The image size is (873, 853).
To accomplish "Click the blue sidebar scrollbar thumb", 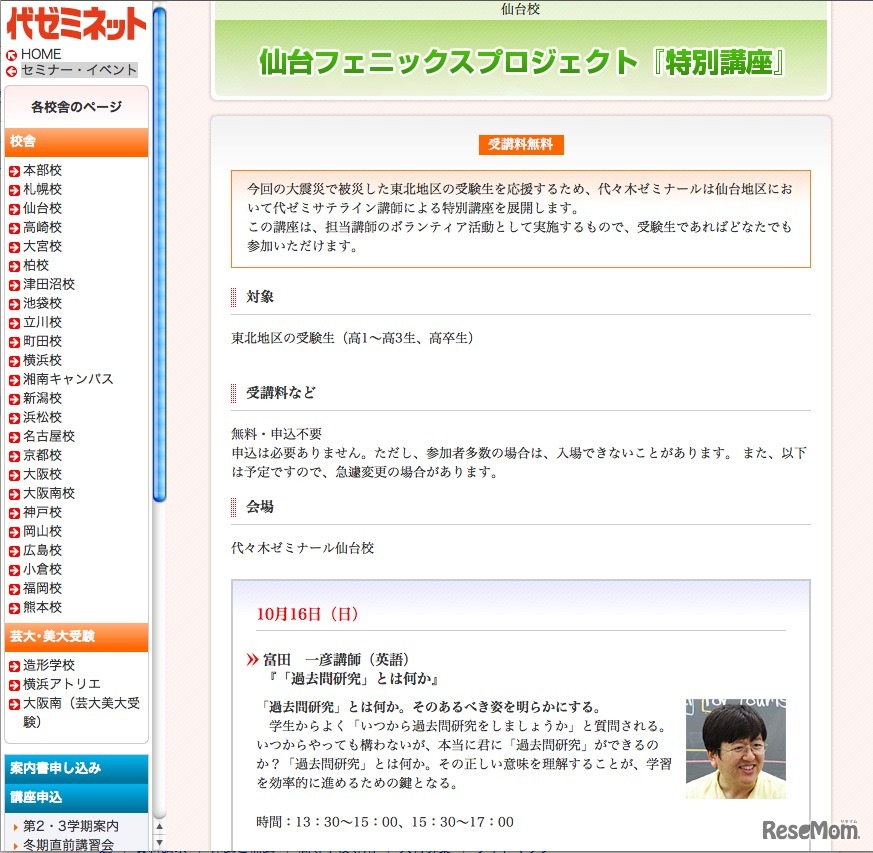I will [159, 254].
